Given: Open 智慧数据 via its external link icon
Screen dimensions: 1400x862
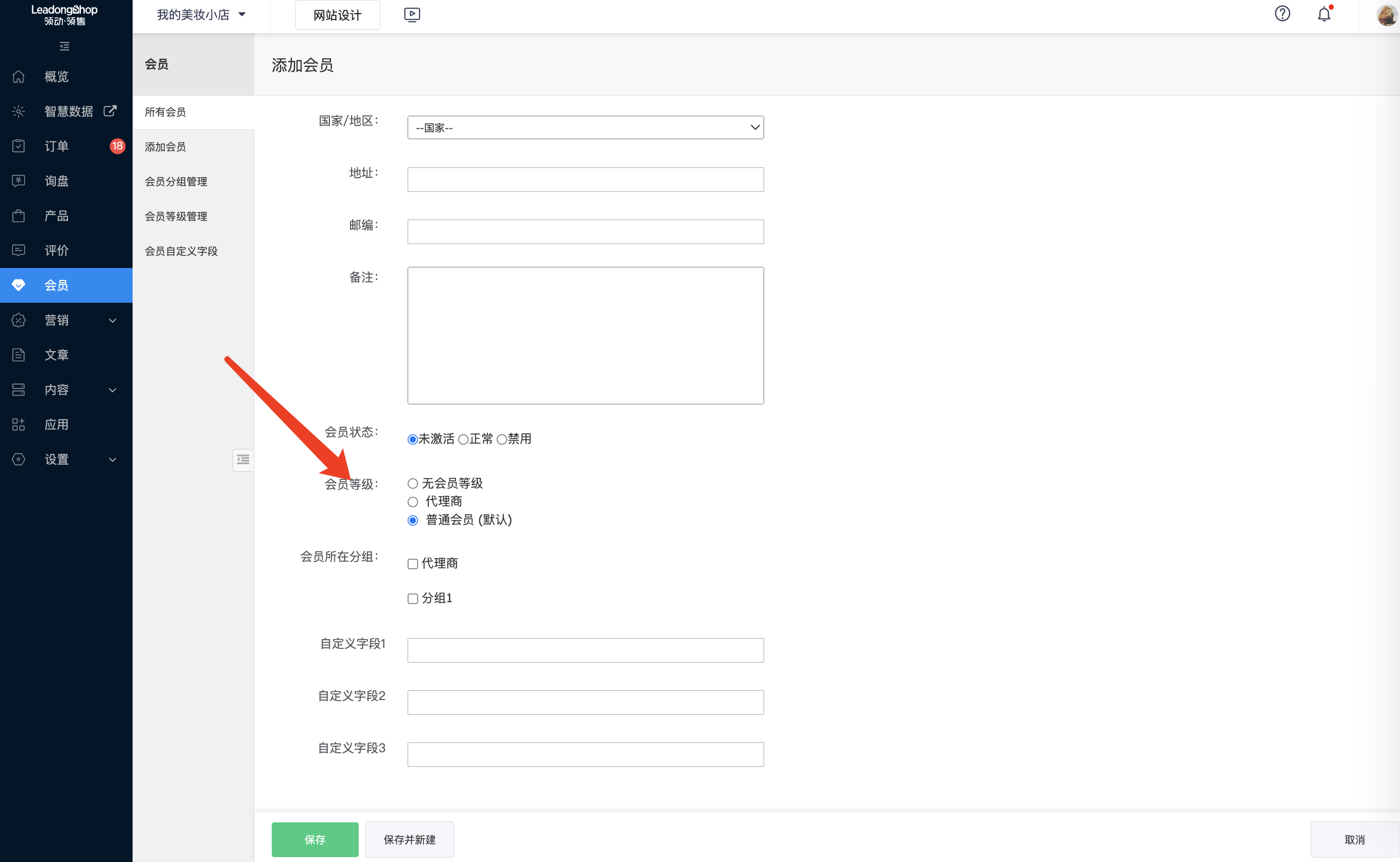Looking at the screenshot, I should click(109, 111).
